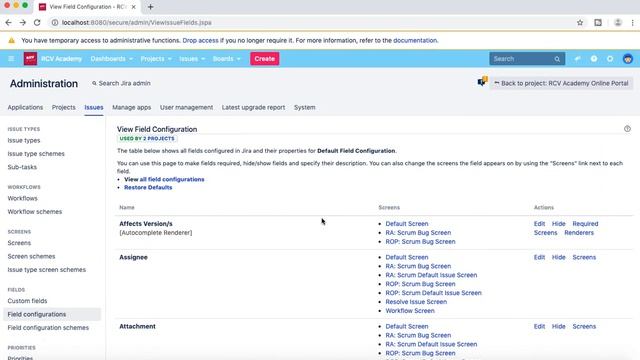
Task: Click Back to project RCV Academy Online Portal
Action: coord(561,83)
